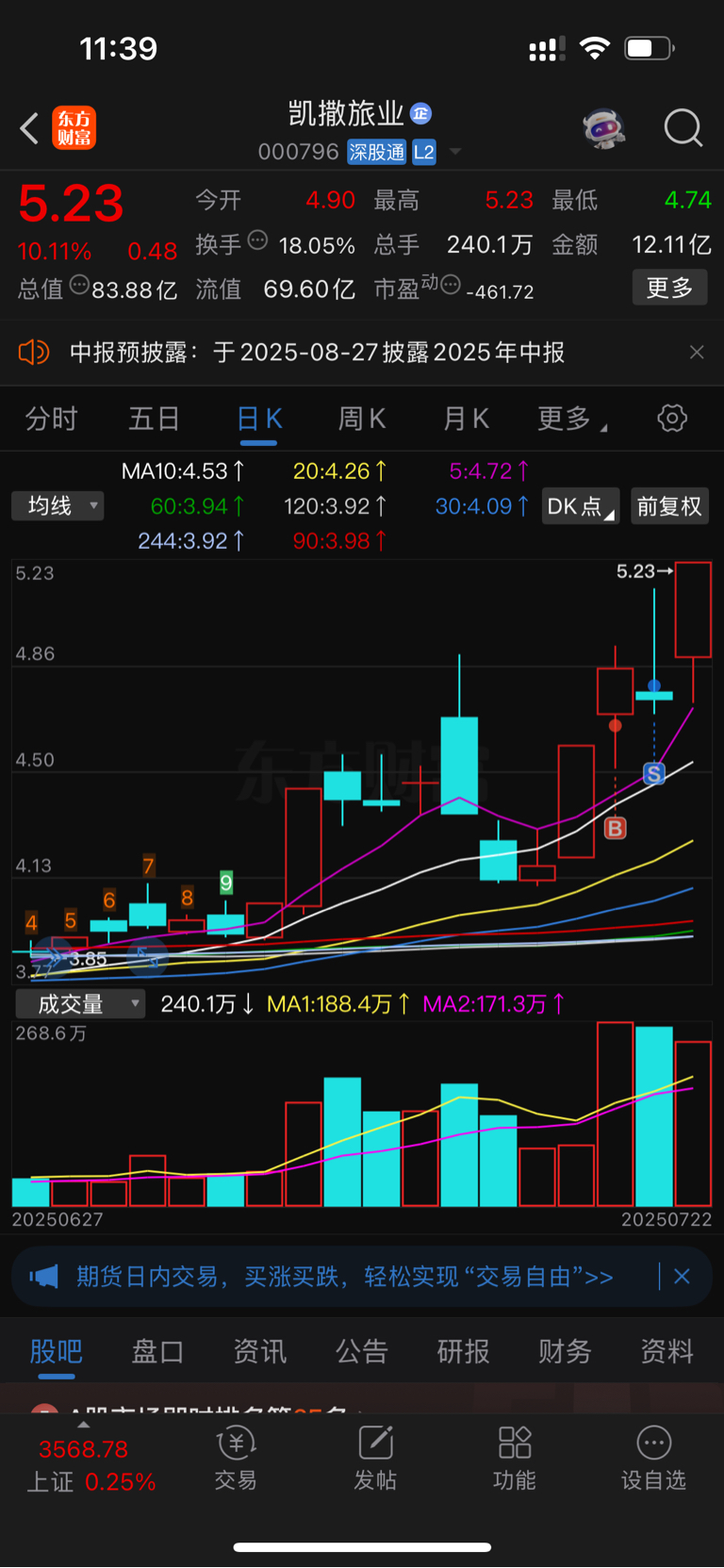Open the 中报预披露 announcement text

coord(317,353)
